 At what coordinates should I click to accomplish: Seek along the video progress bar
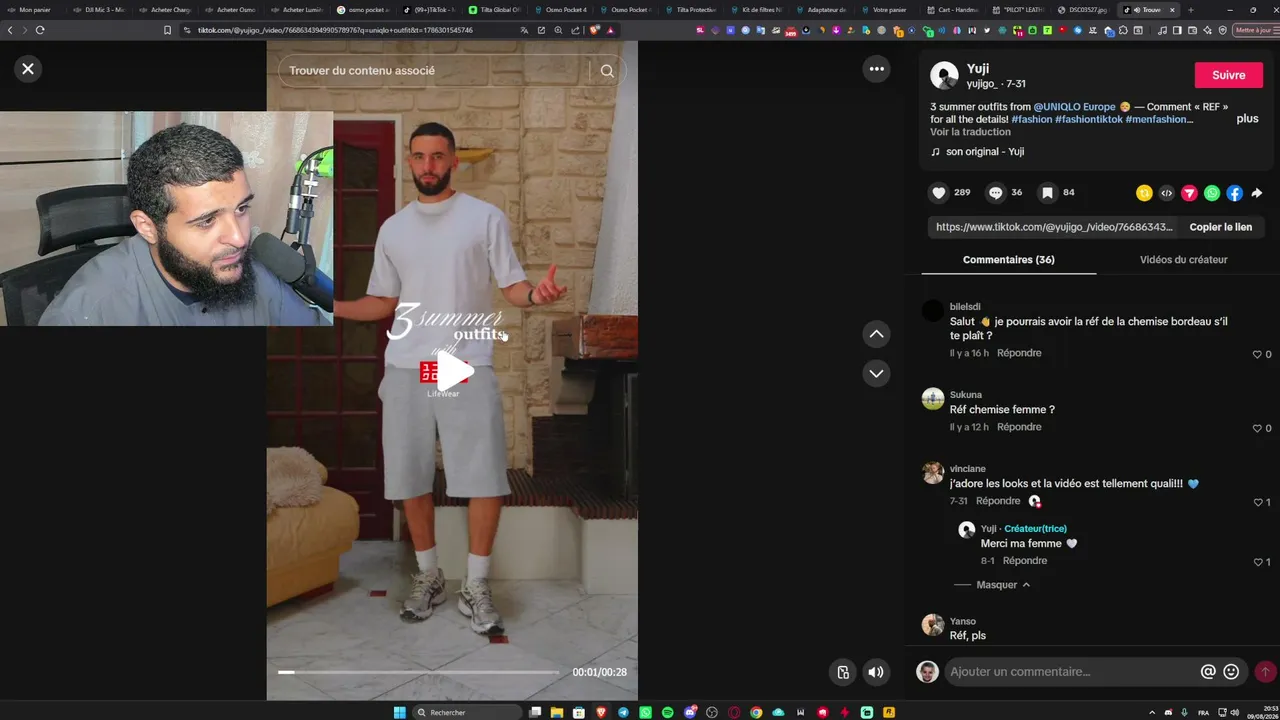coord(418,672)
